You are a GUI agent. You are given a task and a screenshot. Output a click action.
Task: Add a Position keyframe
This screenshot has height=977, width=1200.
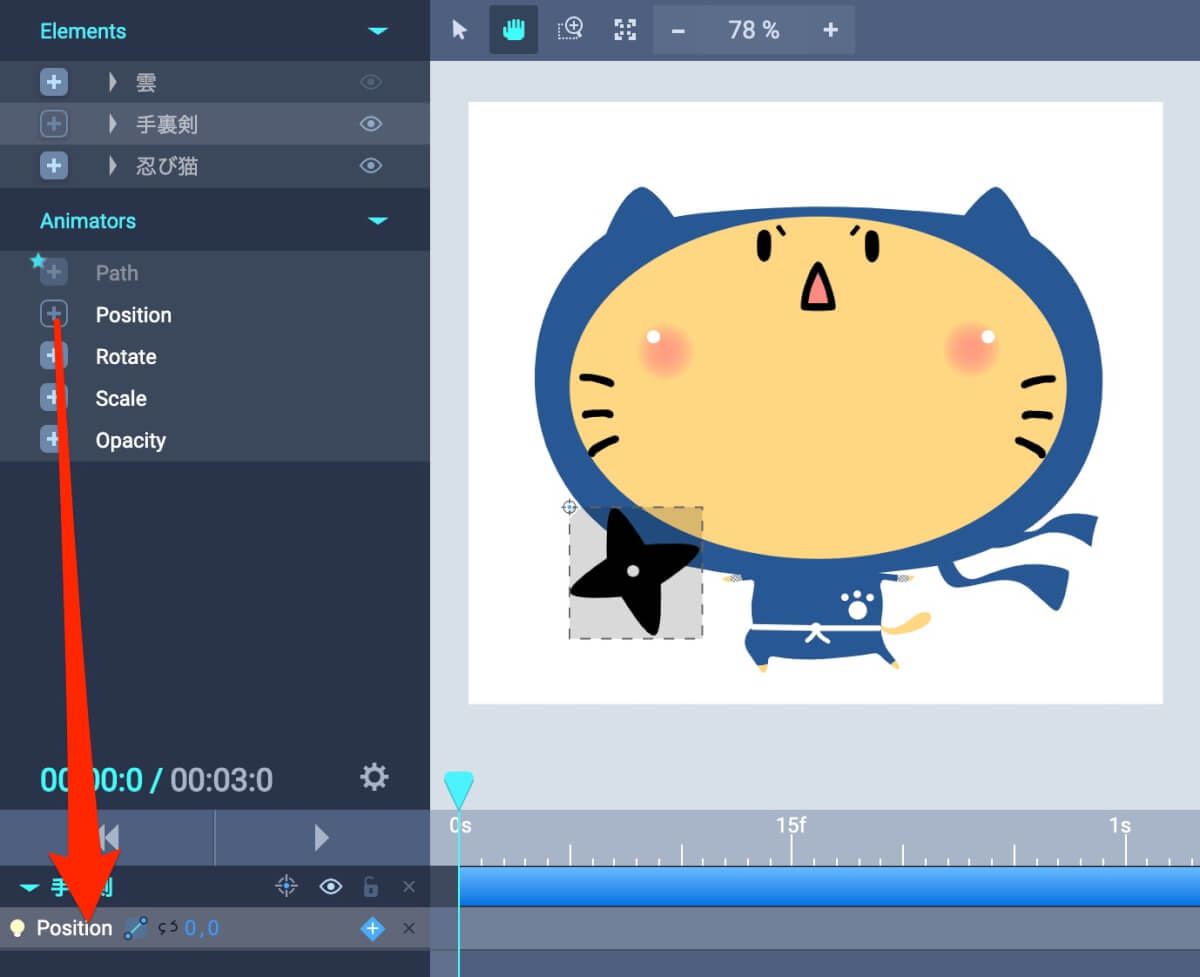(373, 929)
